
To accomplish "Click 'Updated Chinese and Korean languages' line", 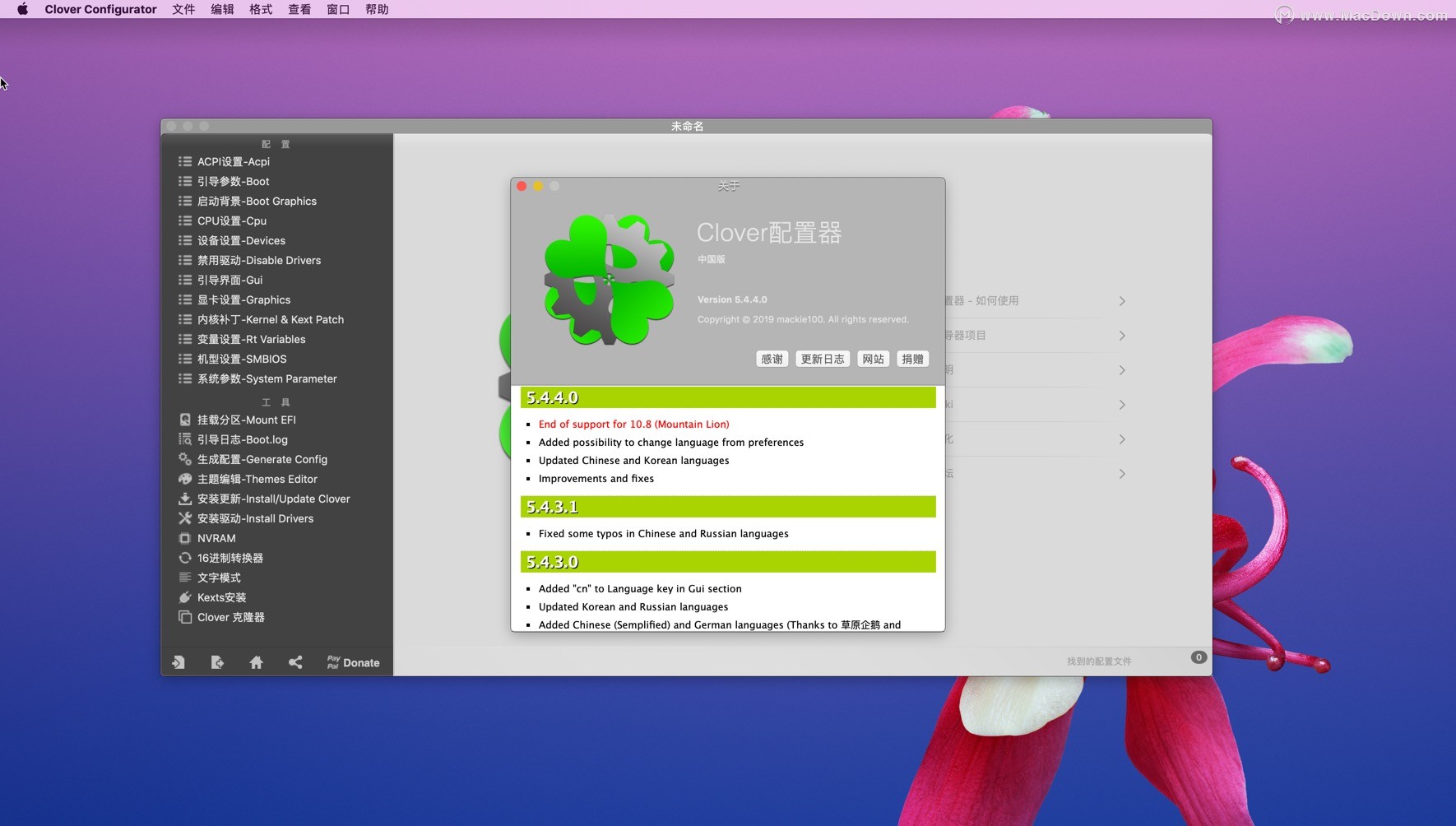I will [633, 461].
